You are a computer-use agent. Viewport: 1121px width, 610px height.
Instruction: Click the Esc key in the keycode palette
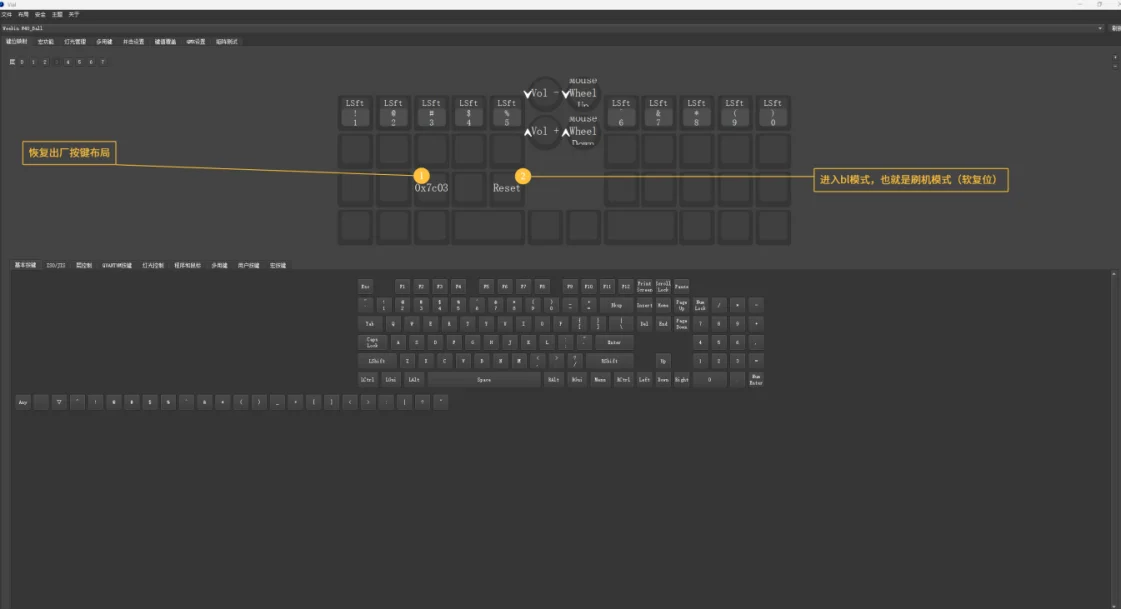(366, 286)
